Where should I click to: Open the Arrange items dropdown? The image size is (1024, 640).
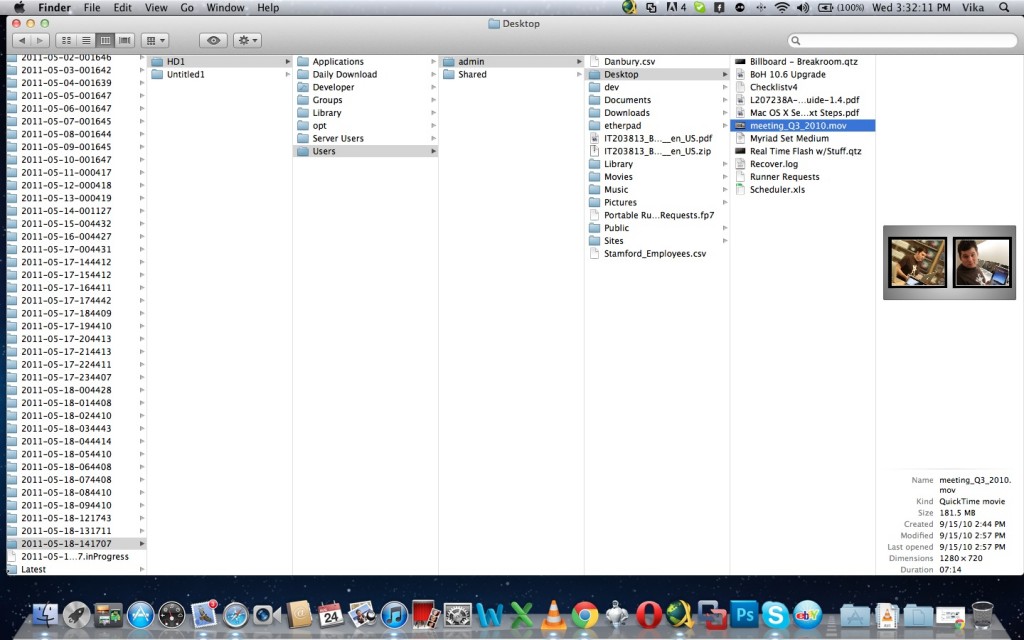[x=155, y=40]
